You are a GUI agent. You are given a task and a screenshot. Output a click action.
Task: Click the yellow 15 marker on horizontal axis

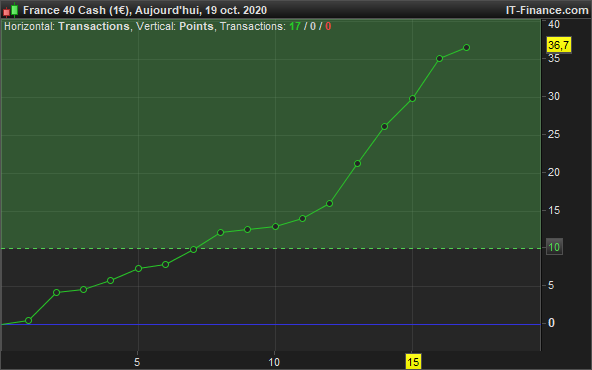[413, 362]
